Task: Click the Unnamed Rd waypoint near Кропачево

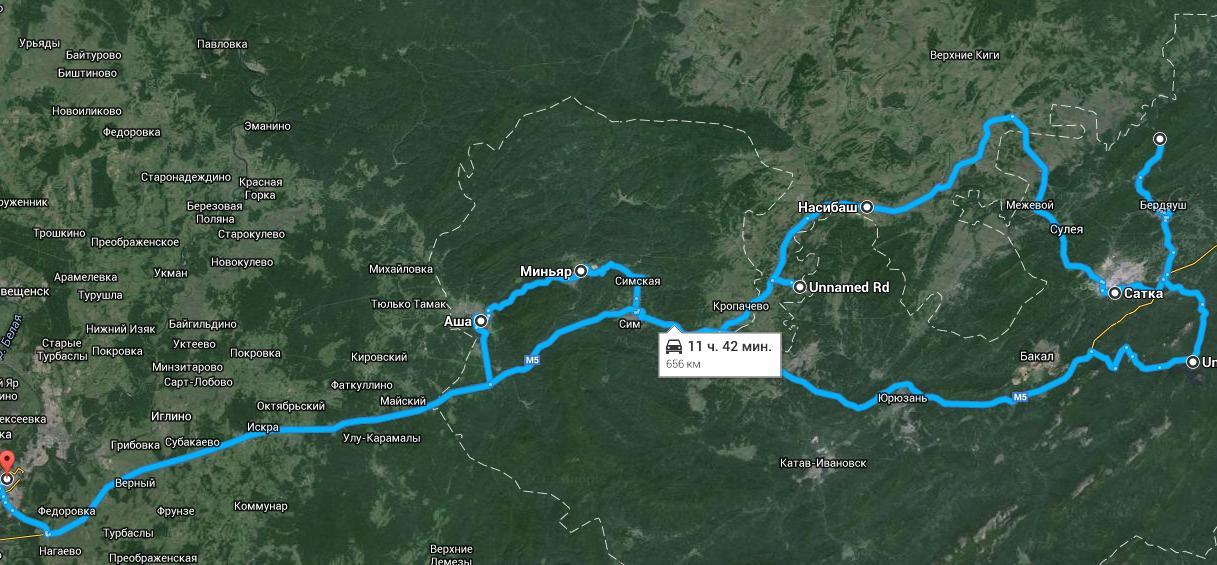Action: tap(799, 287)
